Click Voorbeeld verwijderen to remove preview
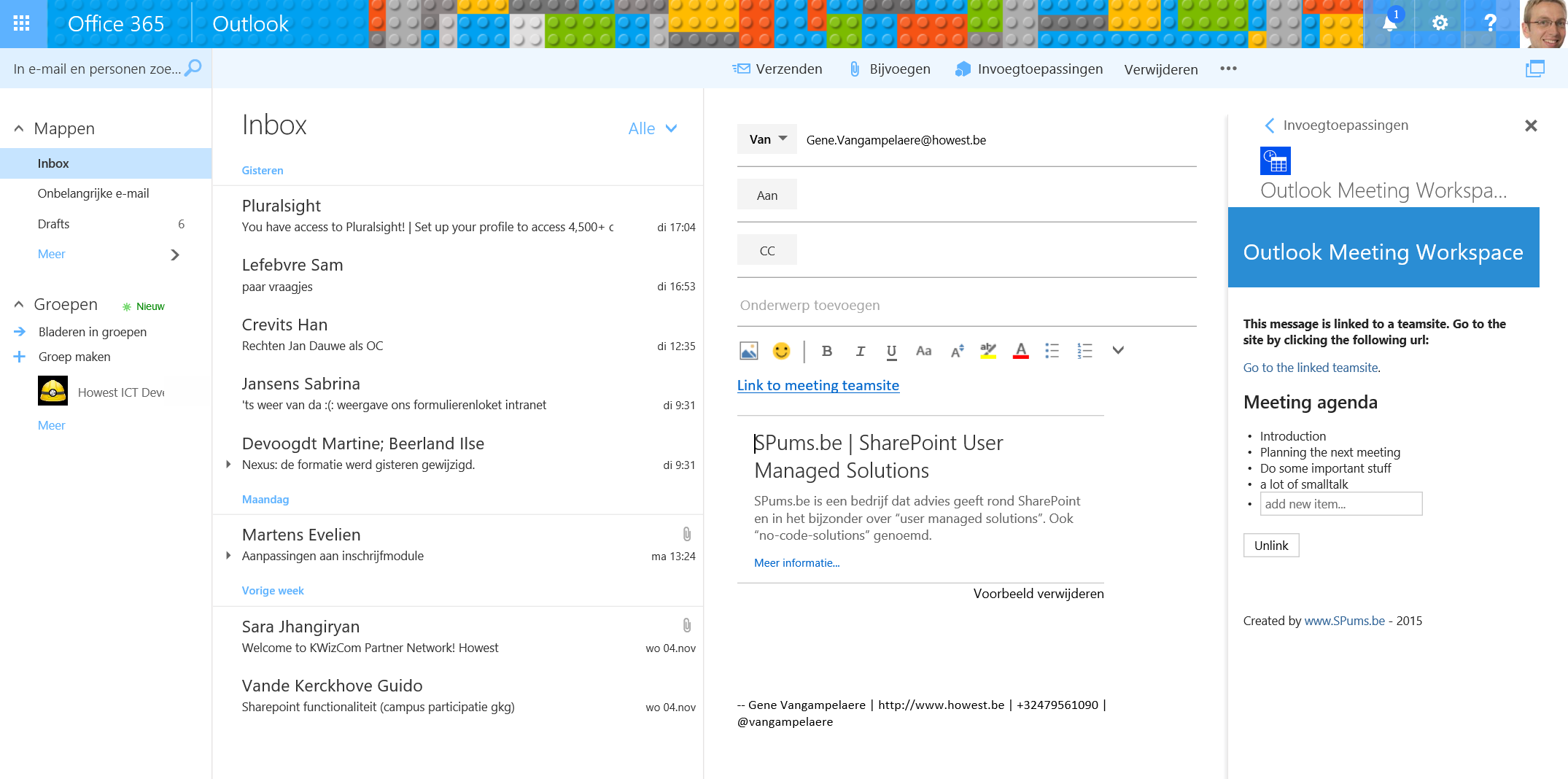Image resolution: width=1568 pixels, height=779 pixels. pos(1039,594)
